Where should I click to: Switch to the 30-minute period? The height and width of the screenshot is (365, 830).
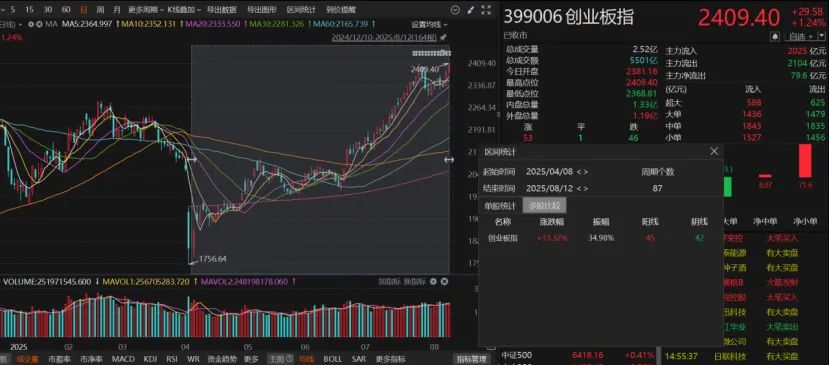[x=48, y=10]
